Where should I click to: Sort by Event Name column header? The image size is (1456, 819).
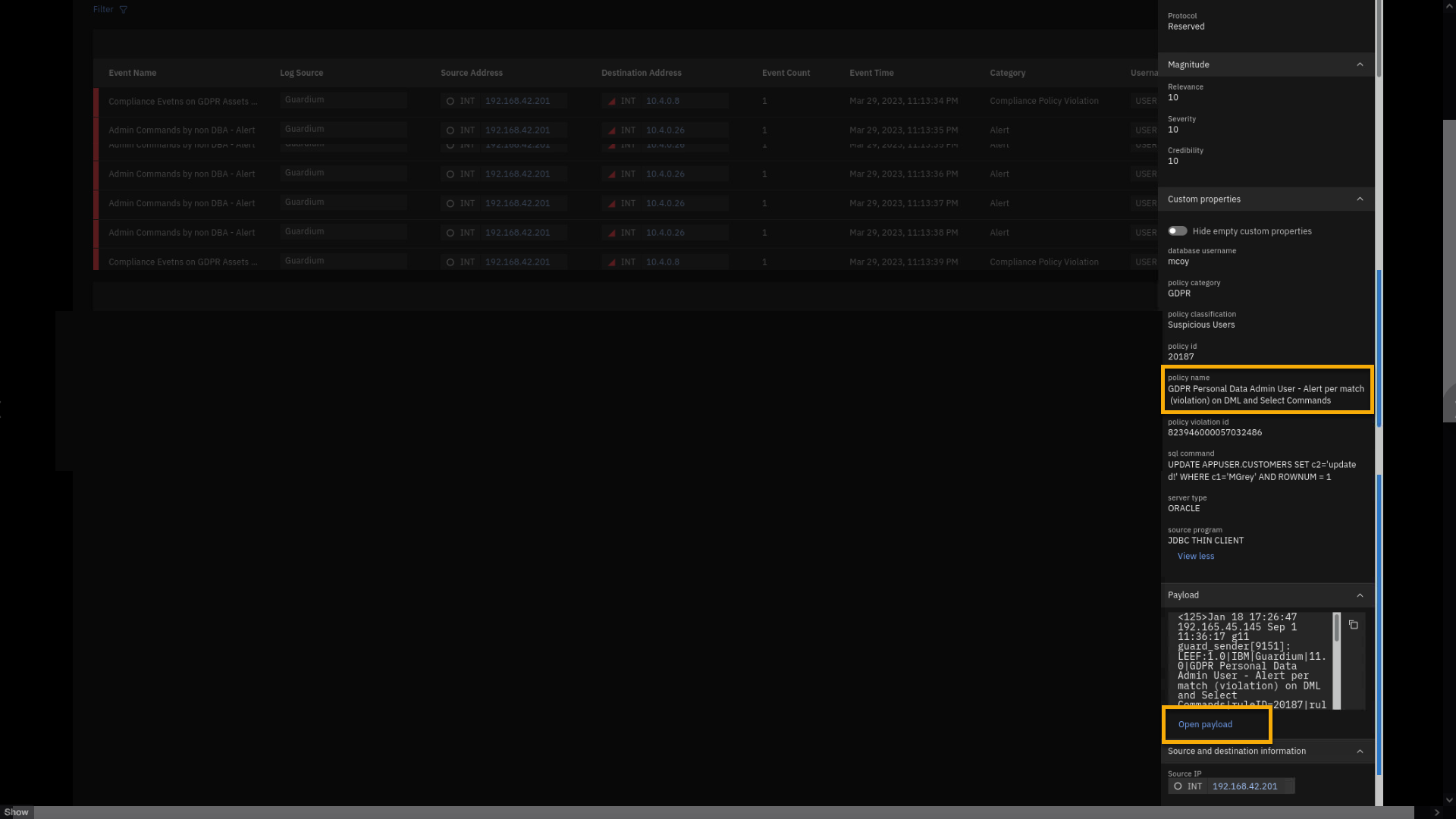click(133, 74)
